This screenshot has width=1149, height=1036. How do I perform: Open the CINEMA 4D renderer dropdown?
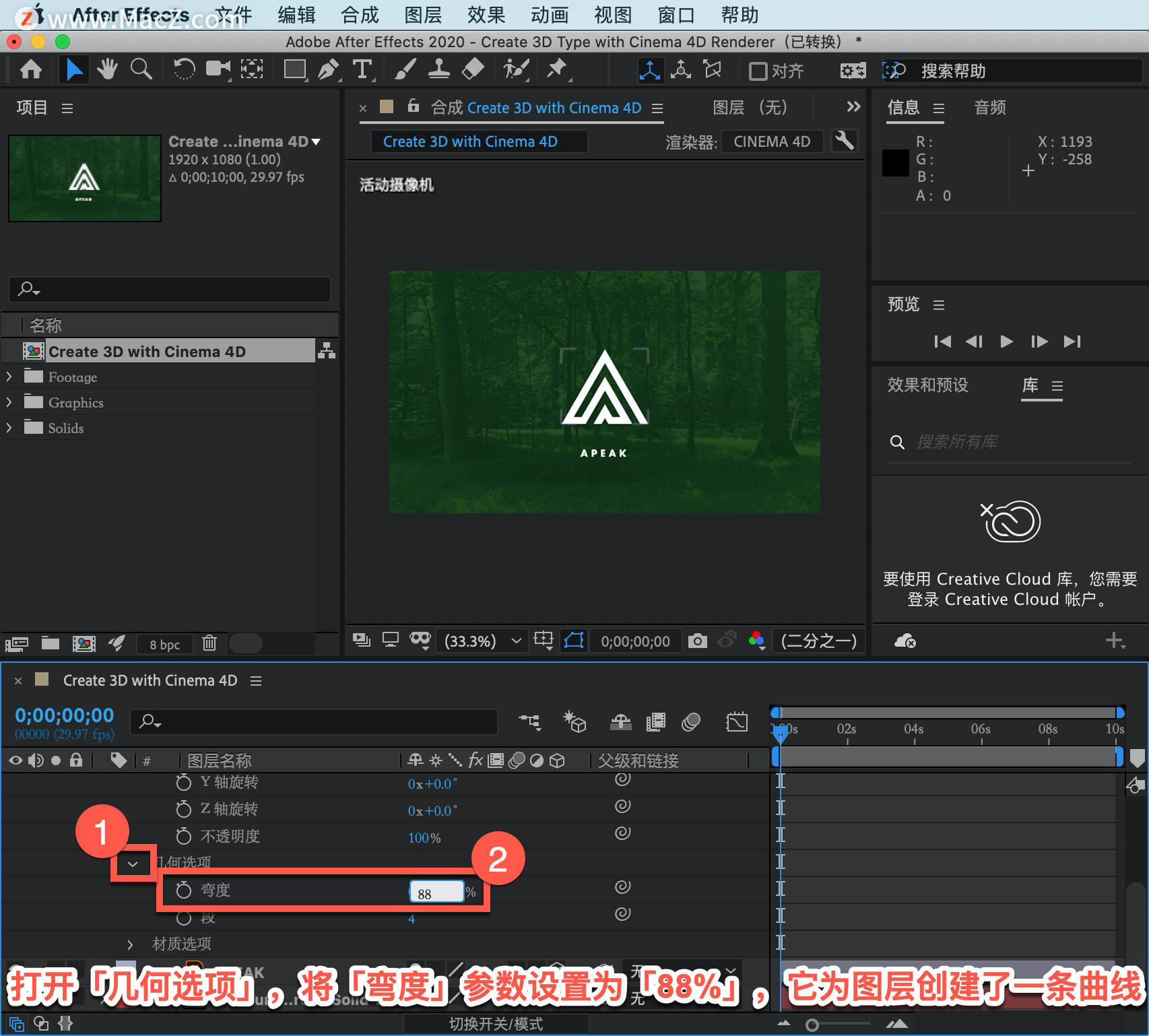click(x=772, y=141)
